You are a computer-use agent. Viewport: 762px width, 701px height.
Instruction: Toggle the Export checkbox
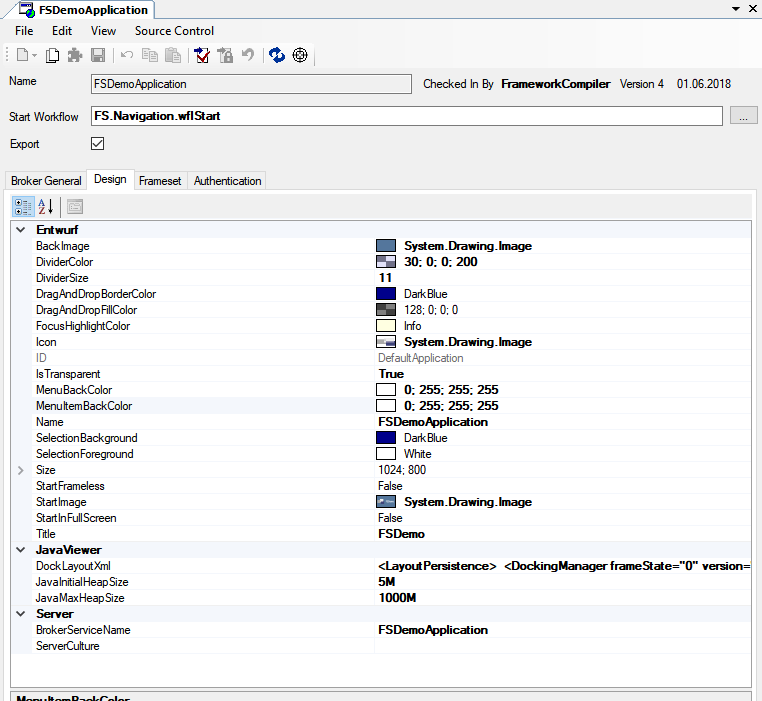click(x=98, y=144)
